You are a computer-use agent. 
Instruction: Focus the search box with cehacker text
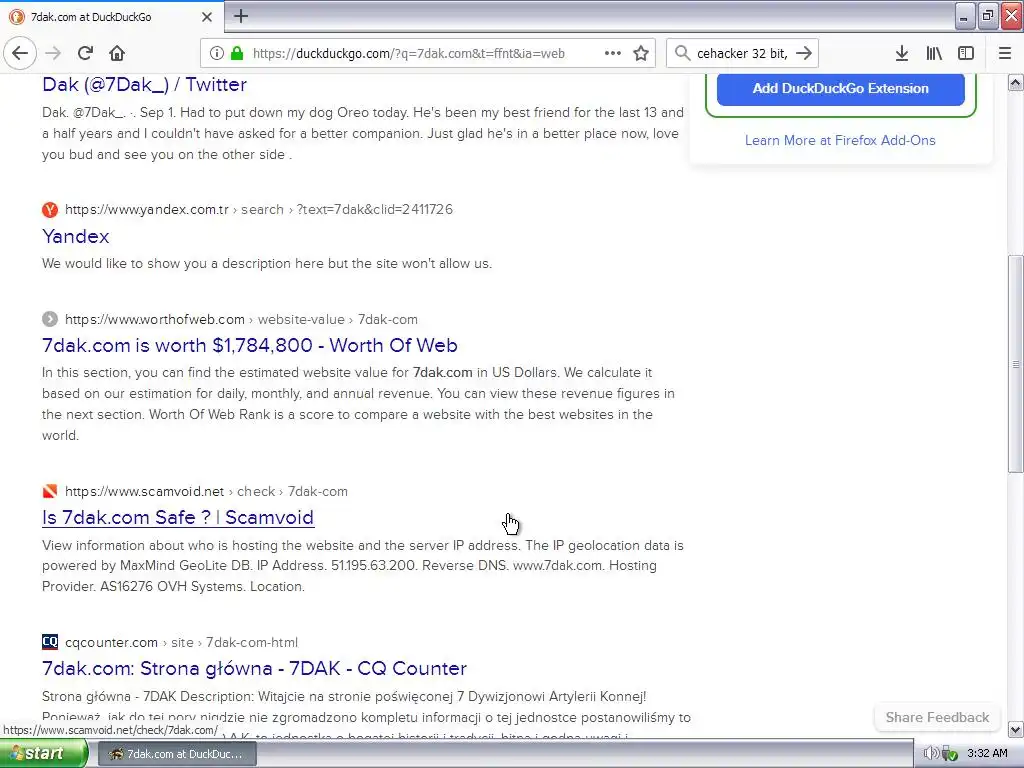click(742, 53)
